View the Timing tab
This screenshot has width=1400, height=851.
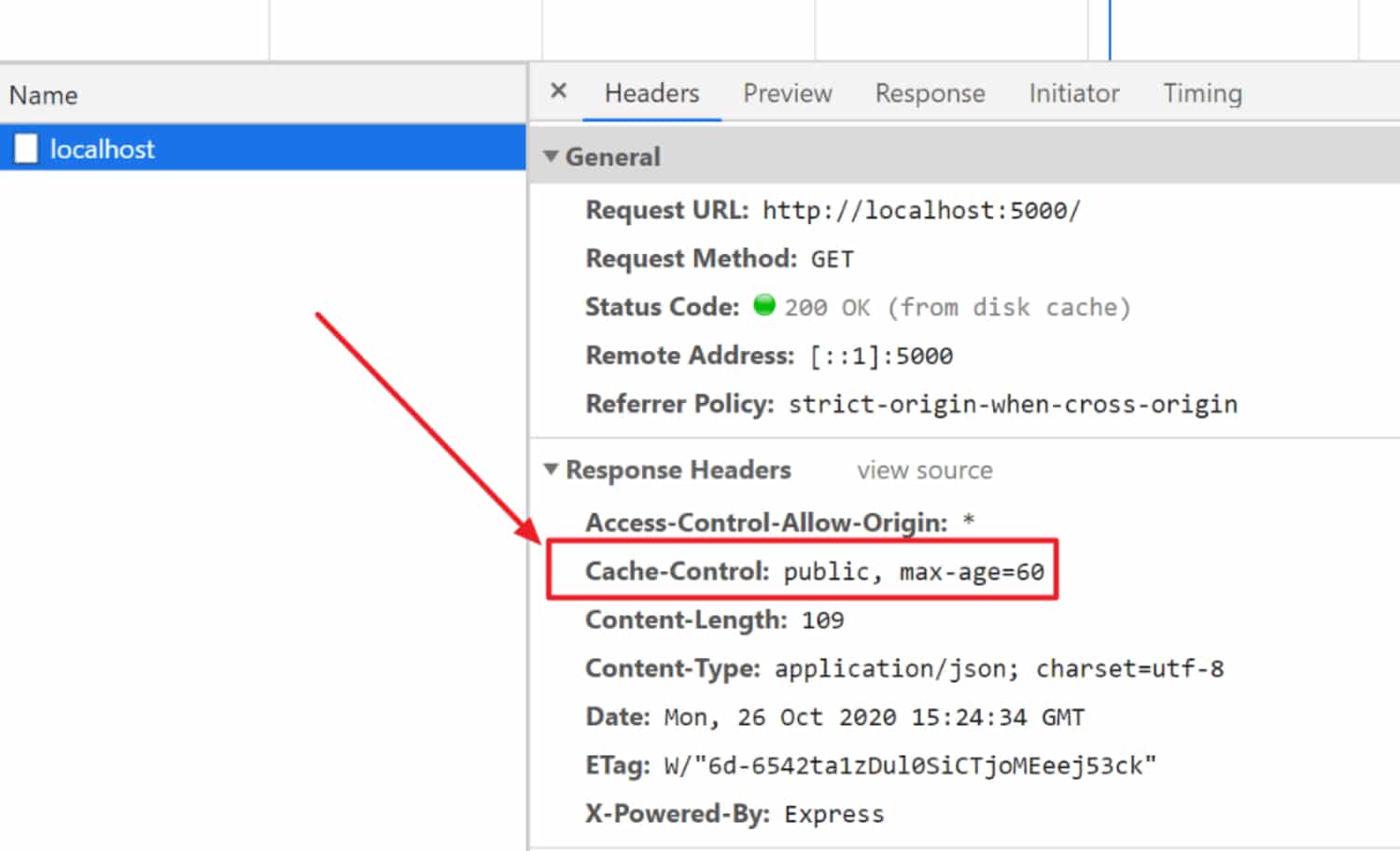1202,92
